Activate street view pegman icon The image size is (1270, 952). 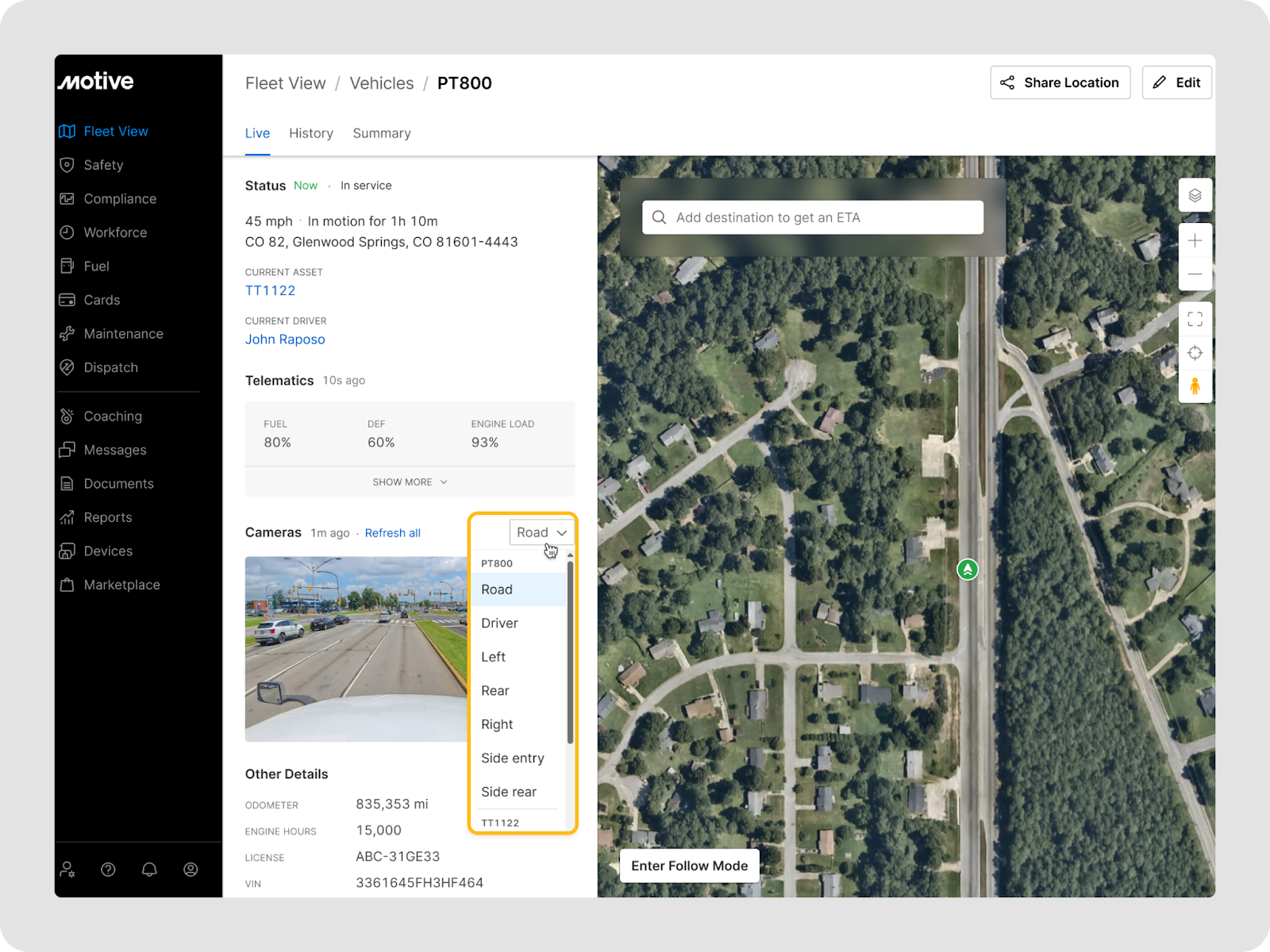click(1195, 386)
